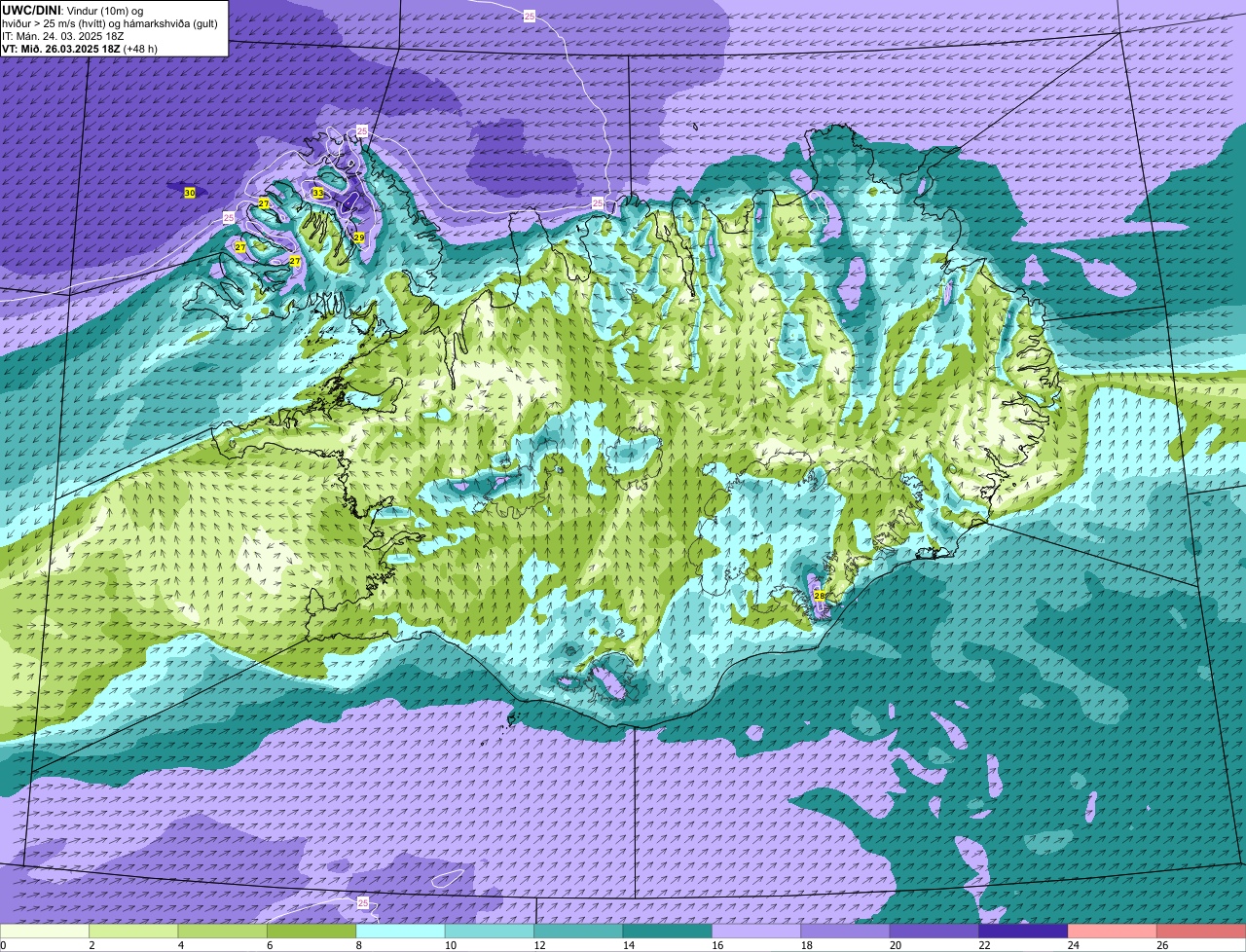Click the 16–18 m/s lavender legend swatch

756,931
